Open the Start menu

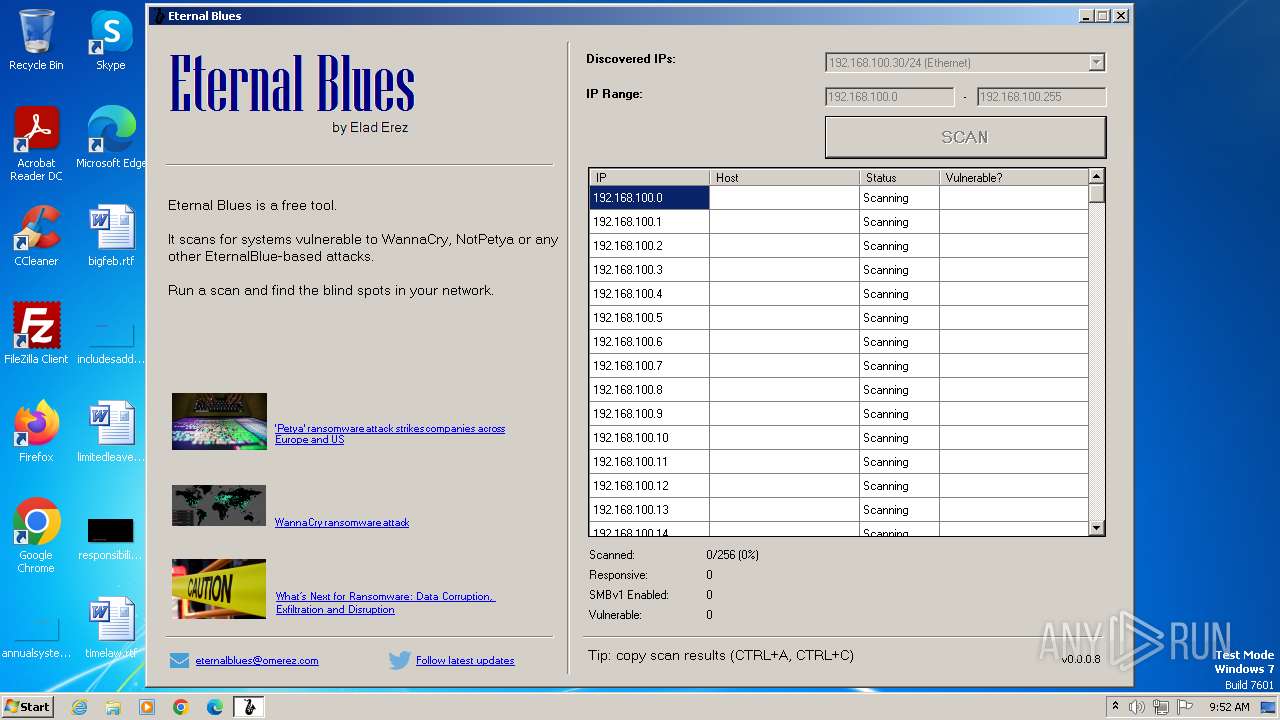pos(27,707)
